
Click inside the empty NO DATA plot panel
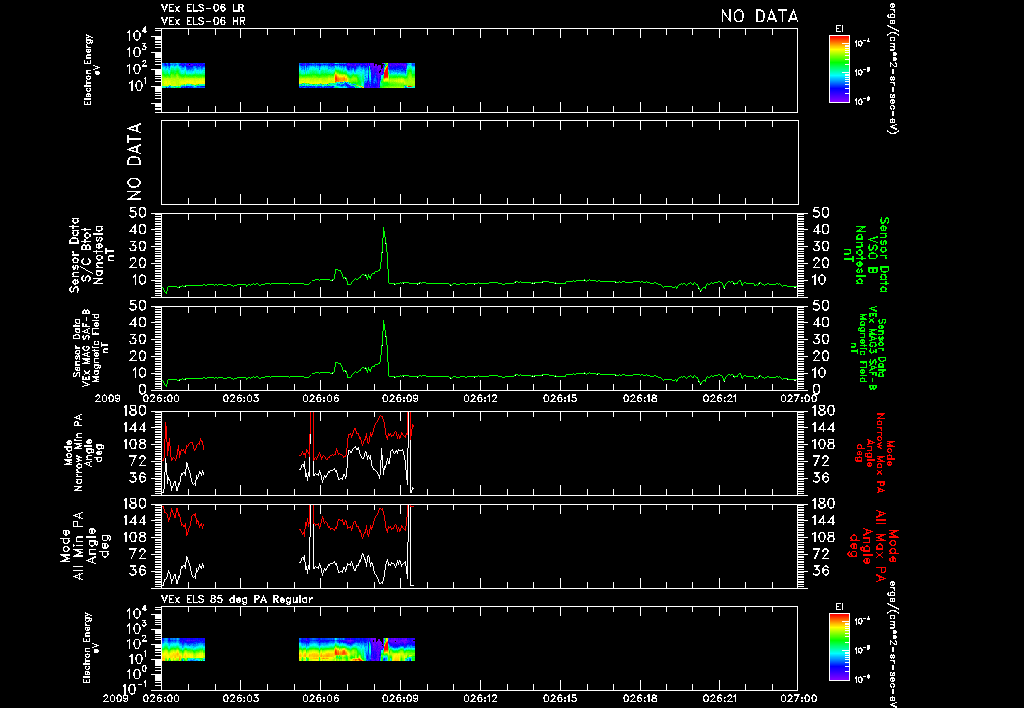point(479,162)
